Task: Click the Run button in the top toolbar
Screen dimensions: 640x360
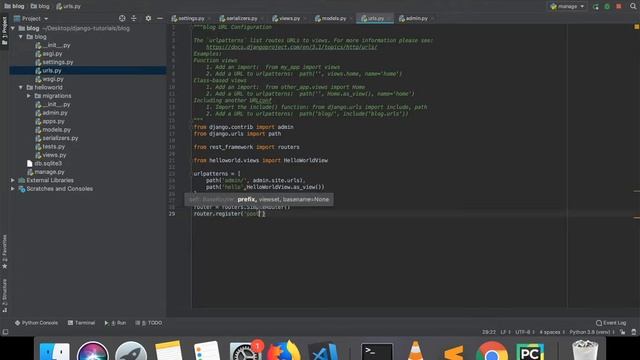Action: pos(596,7)
